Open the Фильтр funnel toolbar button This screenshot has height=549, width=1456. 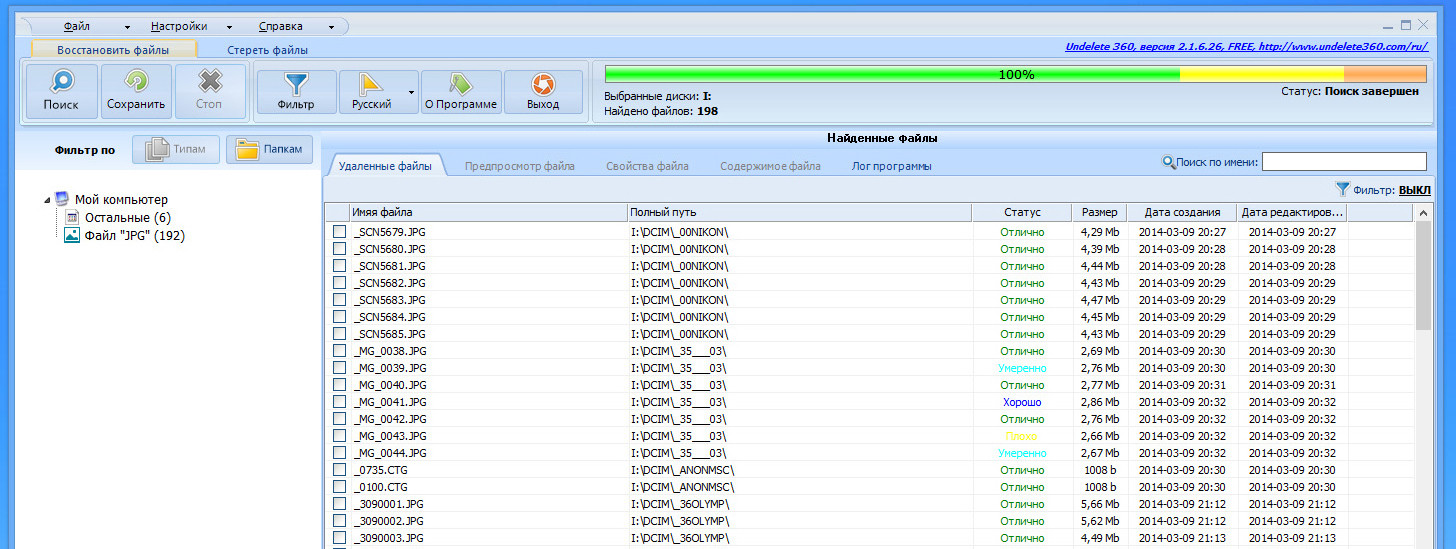tap(296, 91)
